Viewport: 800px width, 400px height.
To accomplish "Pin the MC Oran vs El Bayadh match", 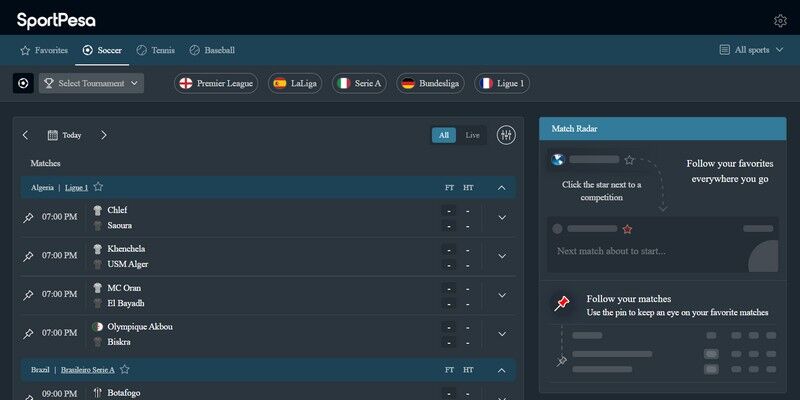I will click(x=29, y=295).
